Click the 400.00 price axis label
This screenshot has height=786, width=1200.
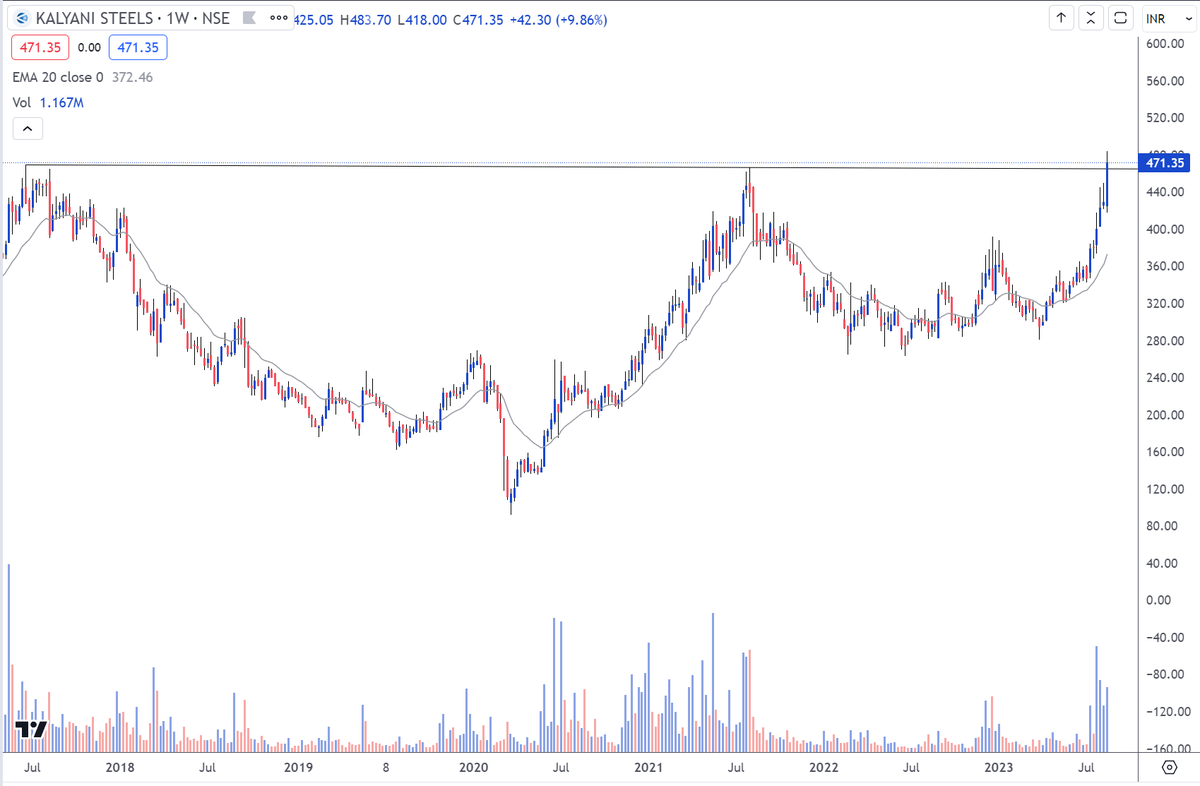(x=1165, y=229)
